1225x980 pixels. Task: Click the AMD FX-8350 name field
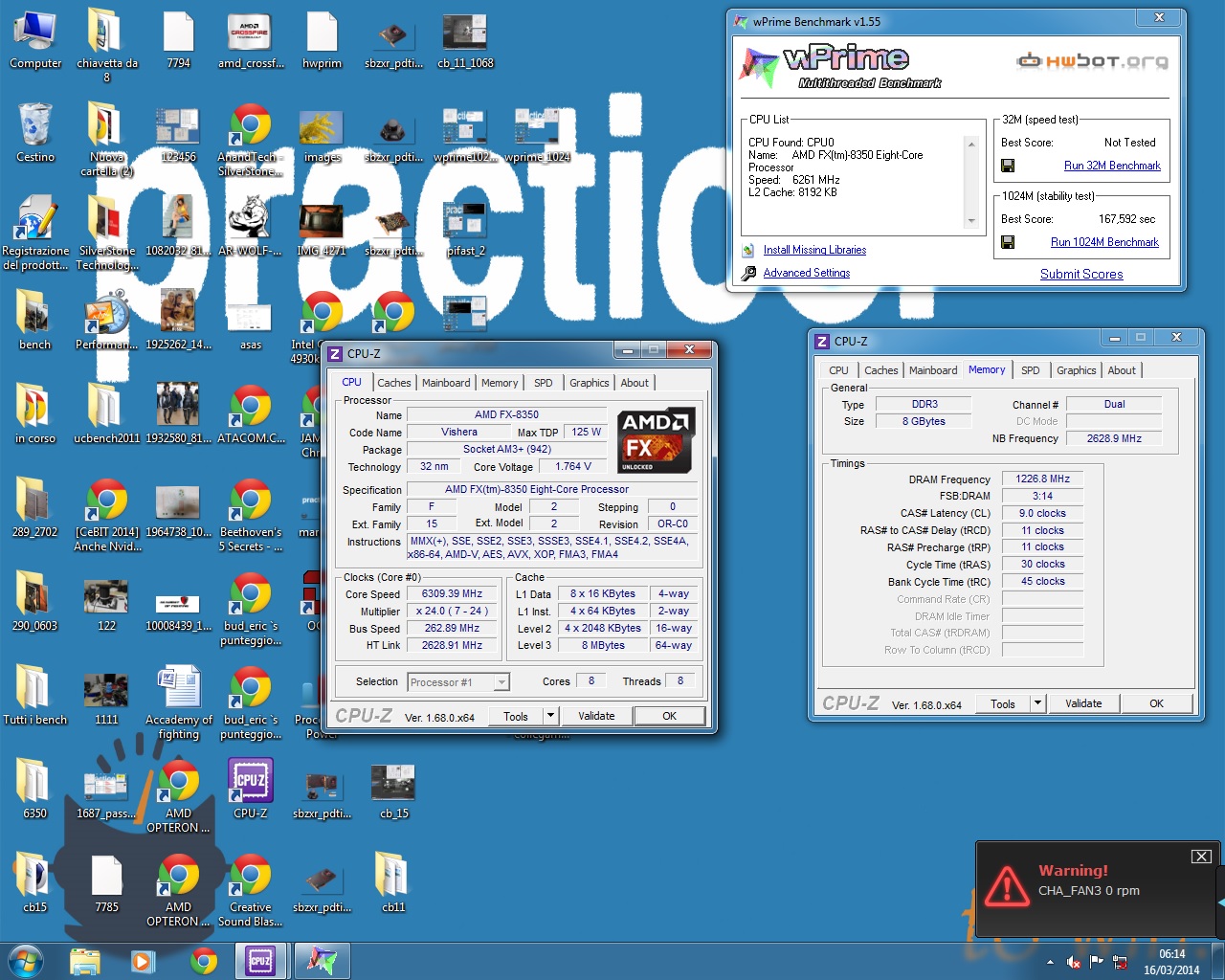(x=506, y=415)
